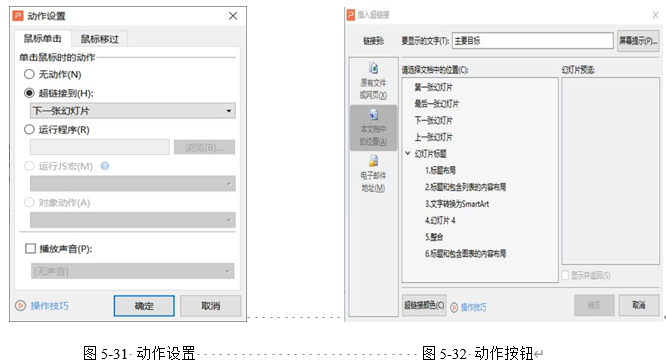This screenshot has height=361, width=666.
Task: Switch to the 鼠标移过 tab
Action: [99, 39]
